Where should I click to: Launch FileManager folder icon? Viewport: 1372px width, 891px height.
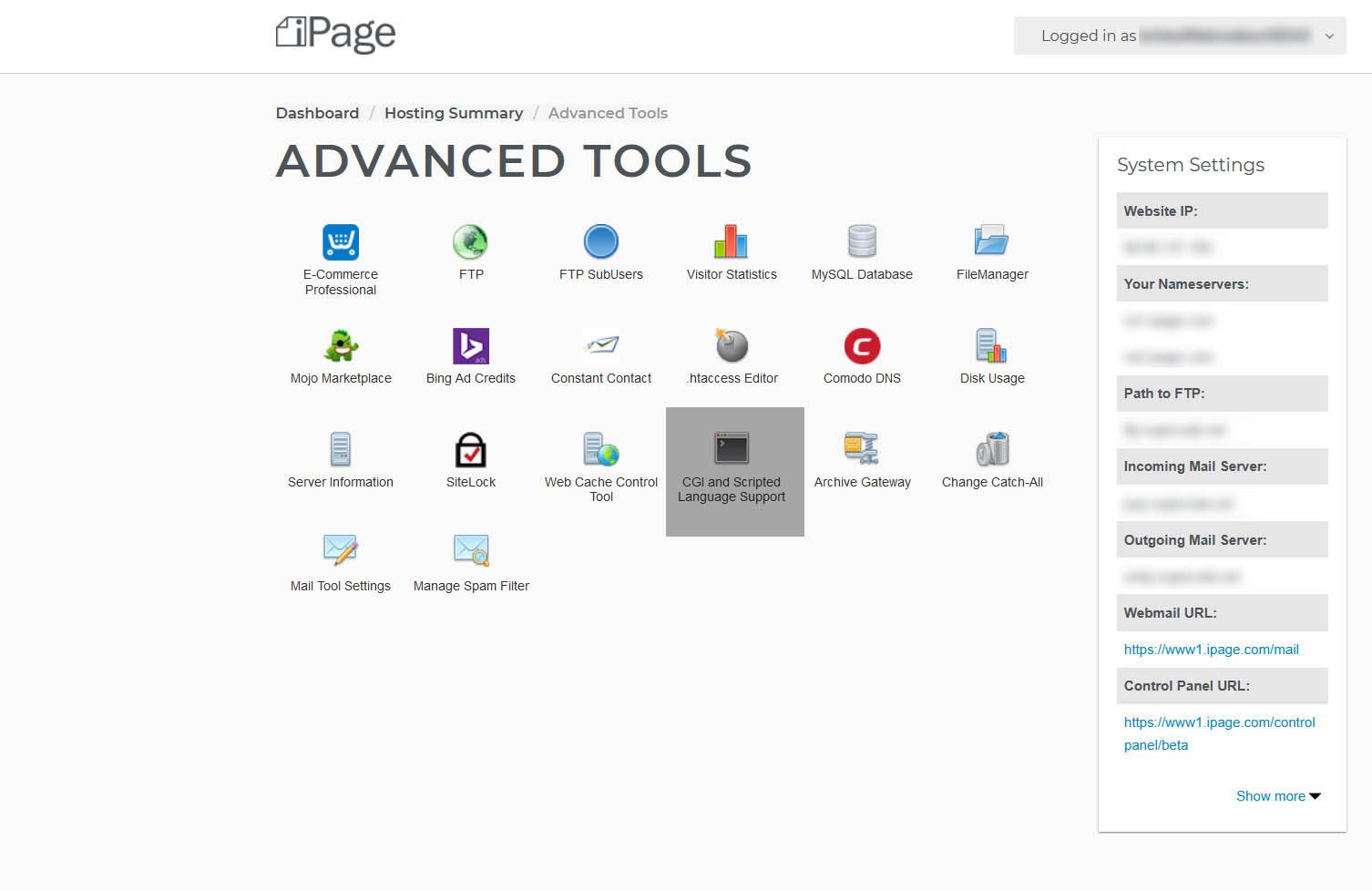(x=991, y=240)
